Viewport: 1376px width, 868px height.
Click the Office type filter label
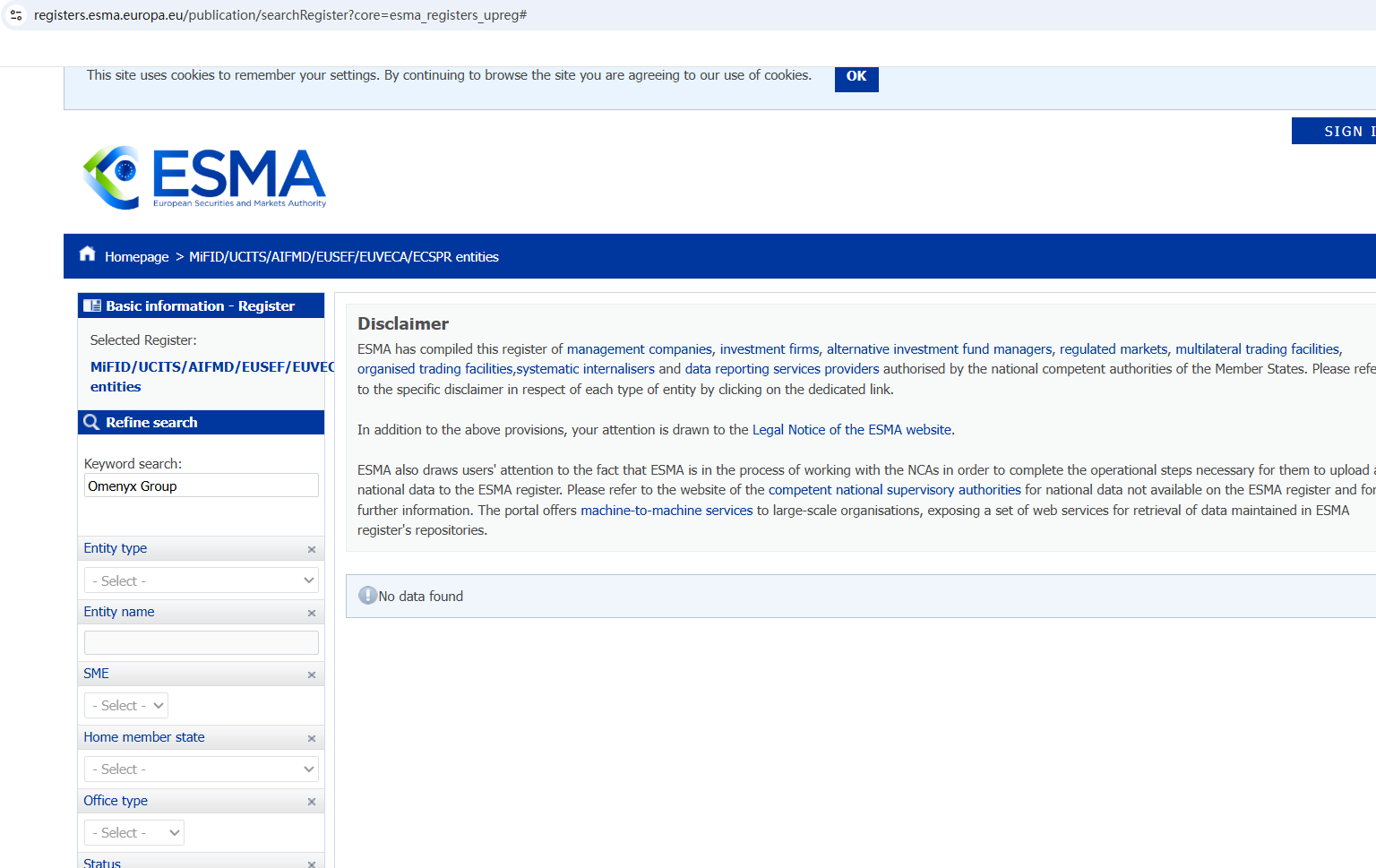coord(116,801)
